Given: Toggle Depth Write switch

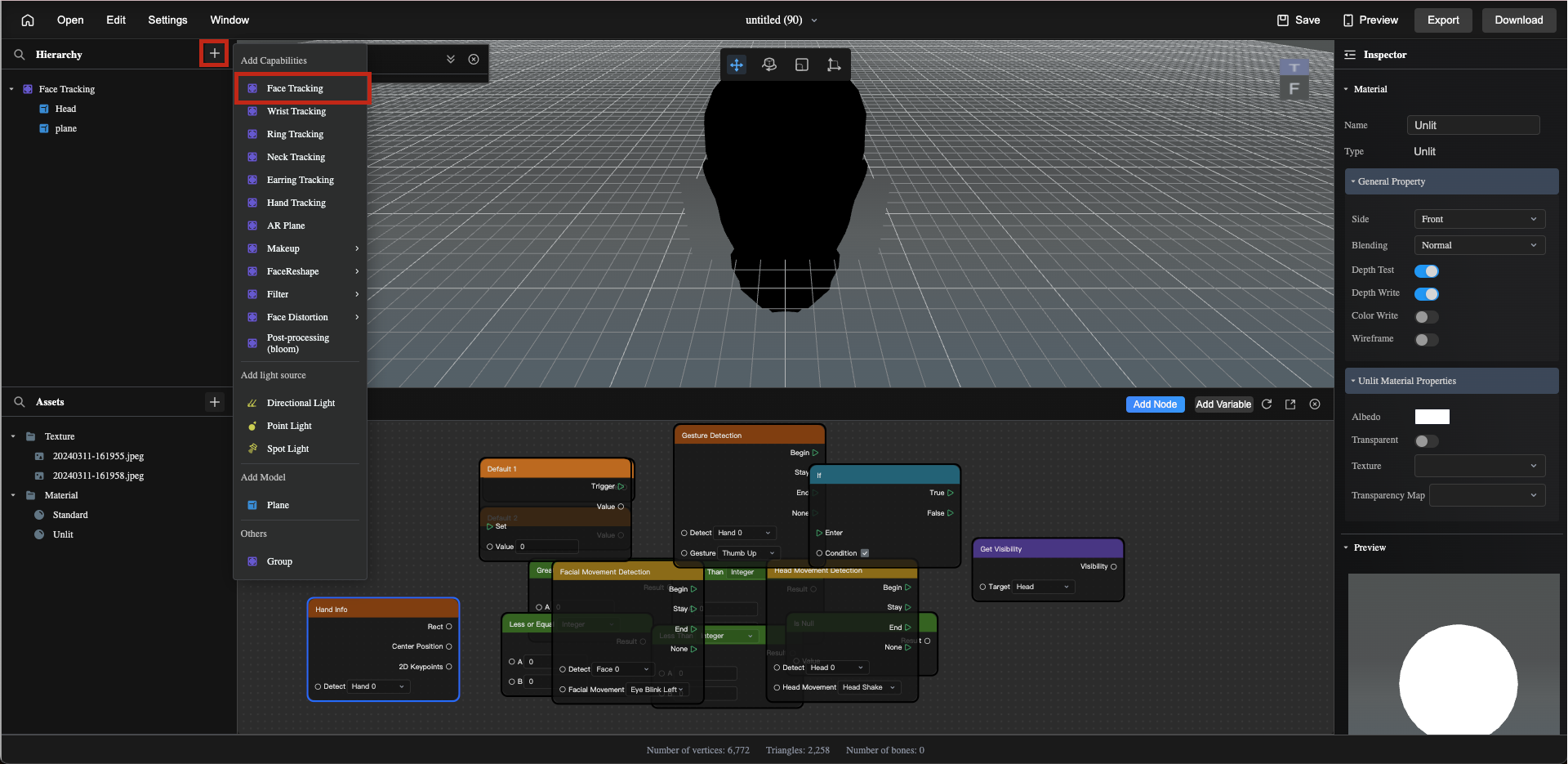Looking at the screenshot, I should click(x=1427, y=294).
